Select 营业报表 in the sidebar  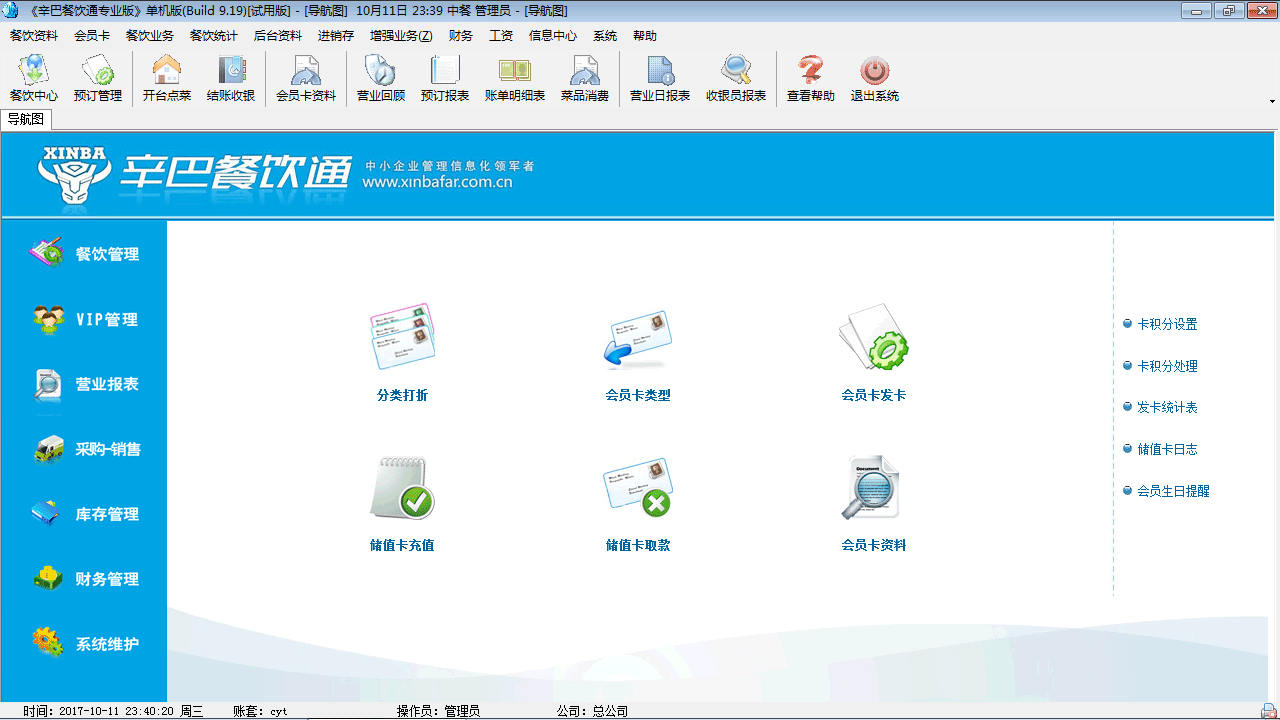tap(84, 384)
